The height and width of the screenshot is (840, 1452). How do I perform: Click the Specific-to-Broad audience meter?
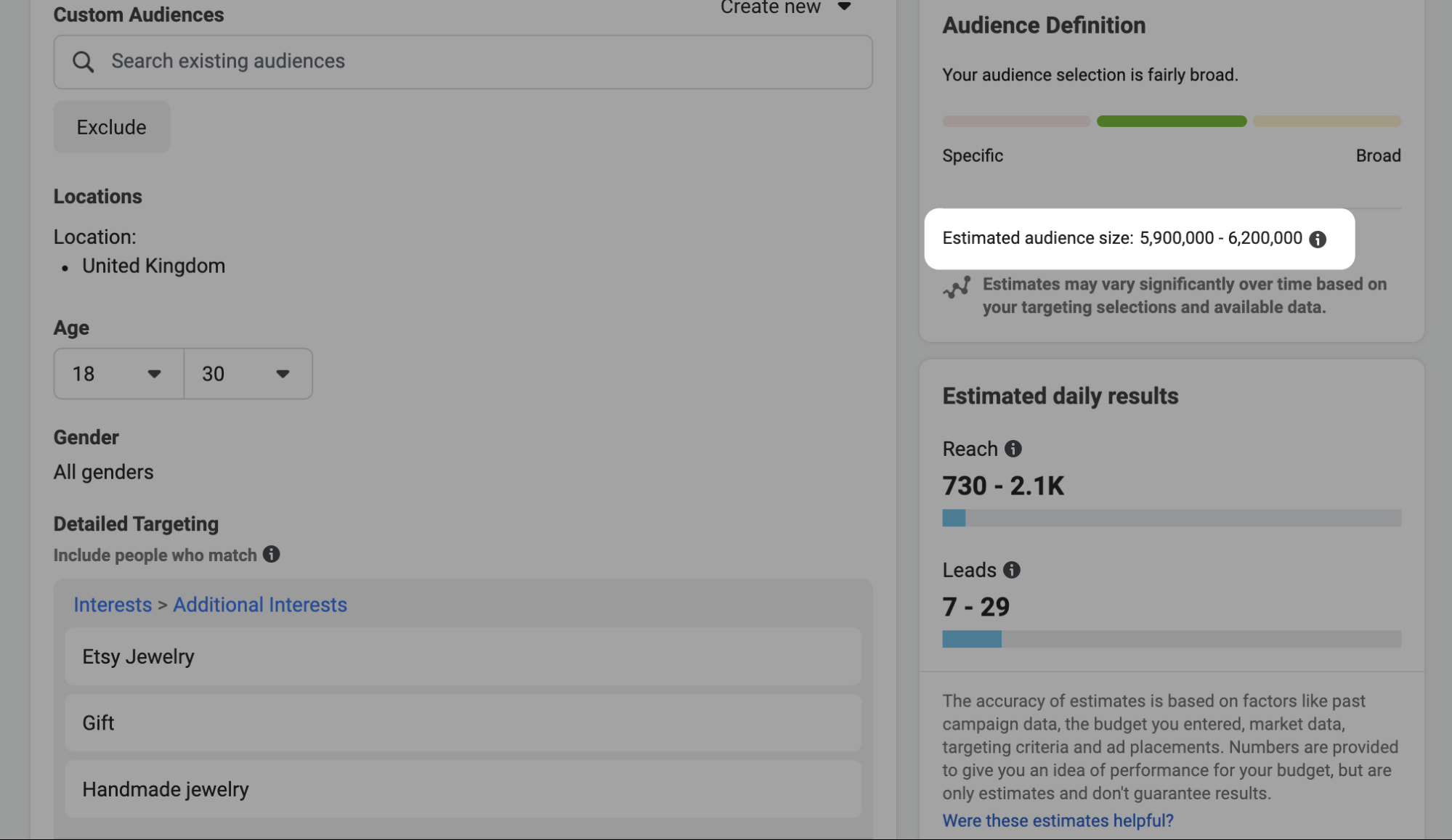click(1170, 121)
